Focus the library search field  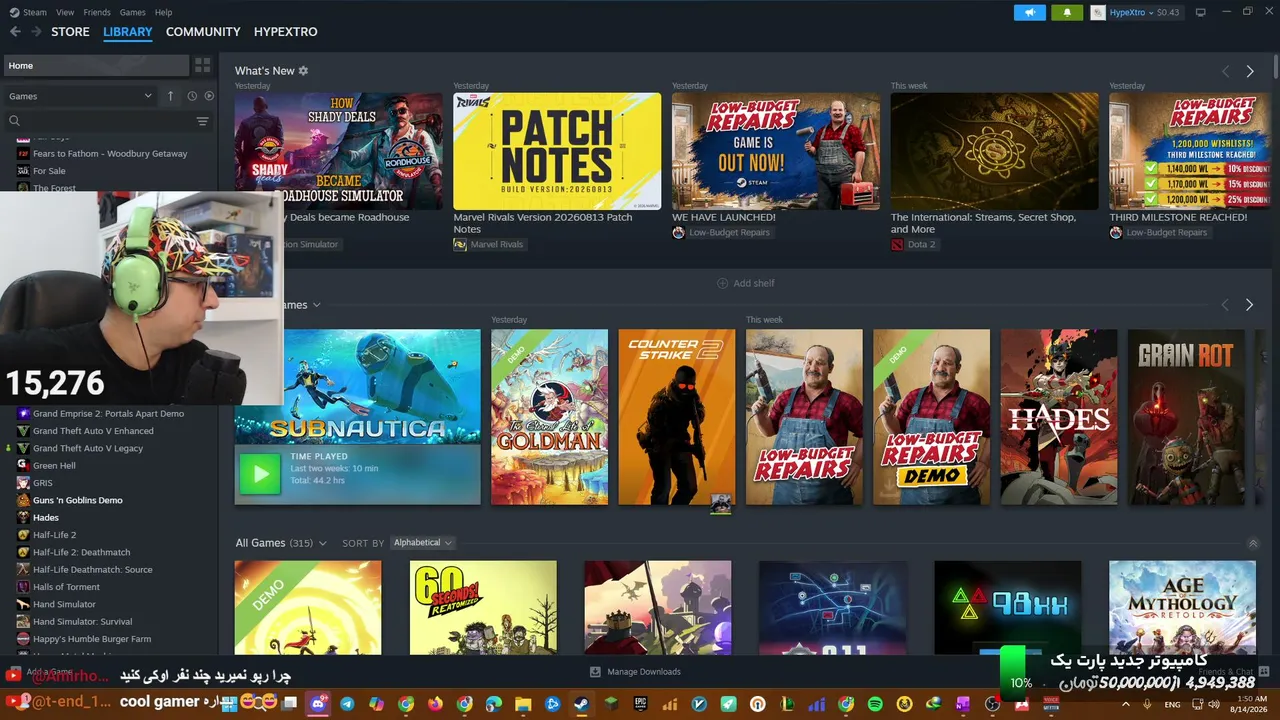pyautogui.click(x=100, y=121)
